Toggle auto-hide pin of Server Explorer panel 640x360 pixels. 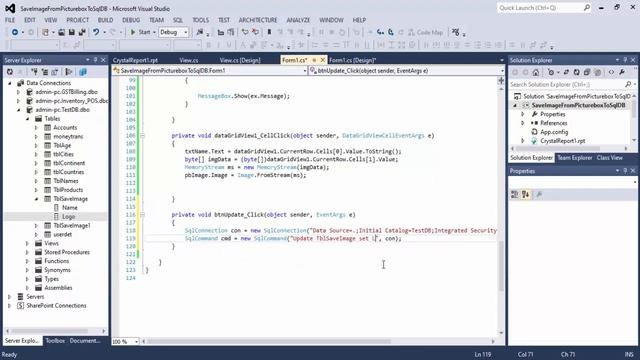[96, 60]
